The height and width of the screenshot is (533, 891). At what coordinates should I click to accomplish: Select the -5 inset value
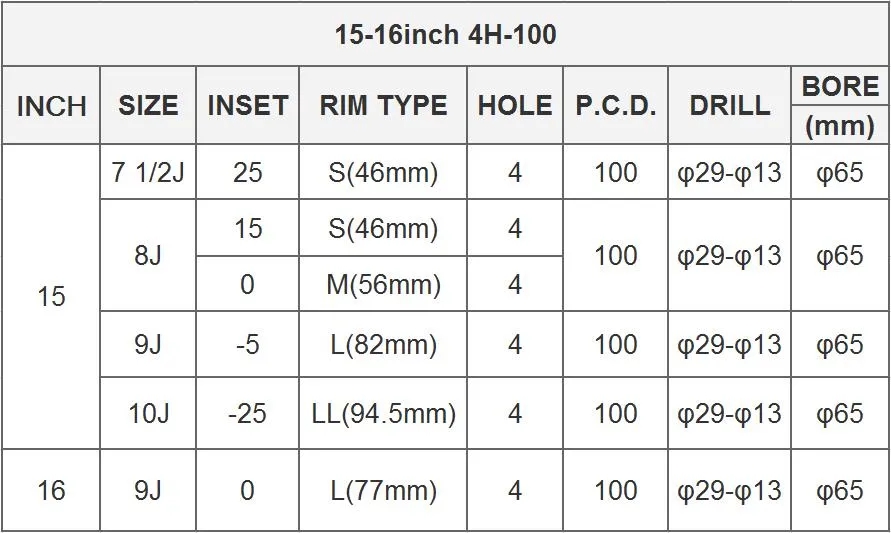coord(247,345)
